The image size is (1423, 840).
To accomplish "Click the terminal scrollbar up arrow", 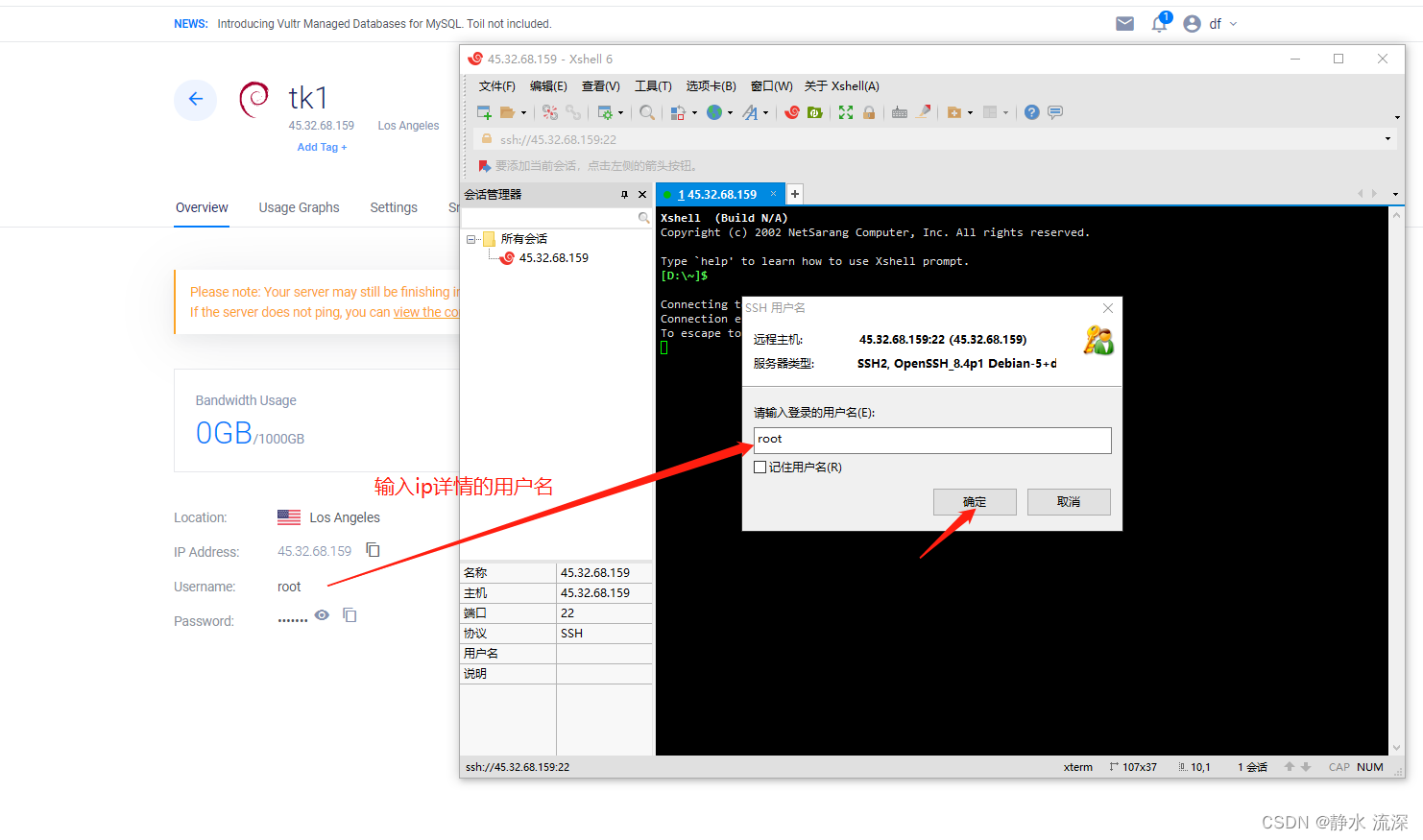I will tap(1396, 215).
